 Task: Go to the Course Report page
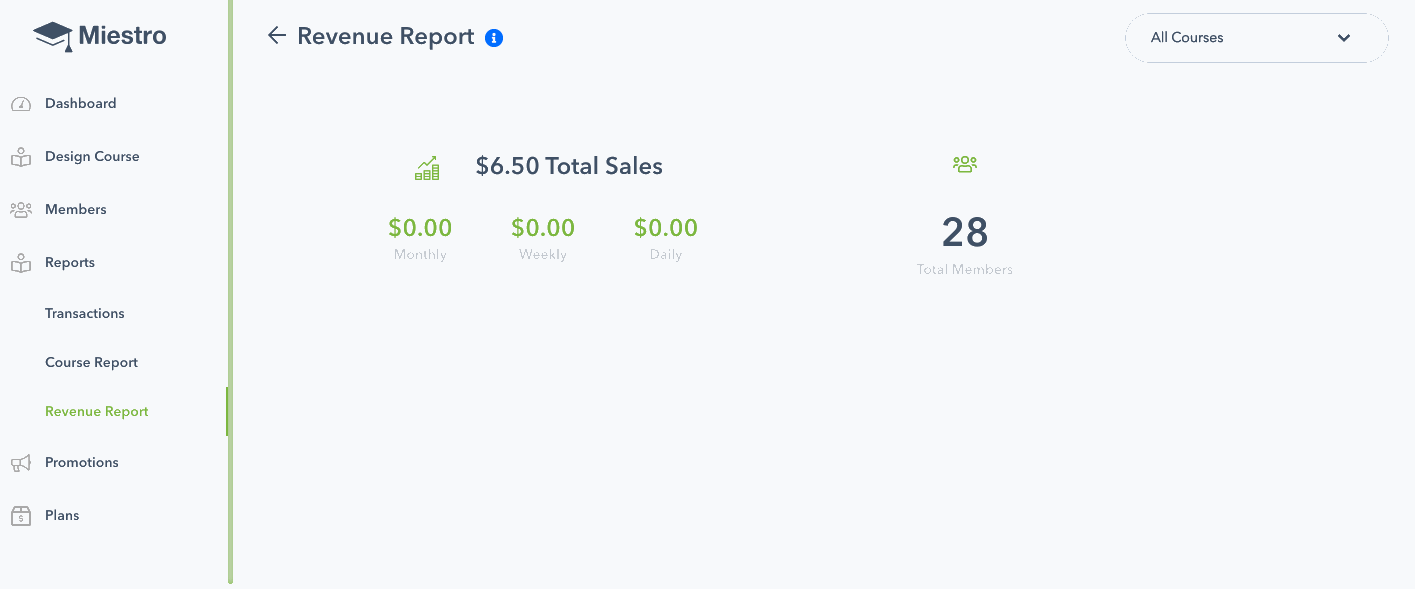coord(92,363)
